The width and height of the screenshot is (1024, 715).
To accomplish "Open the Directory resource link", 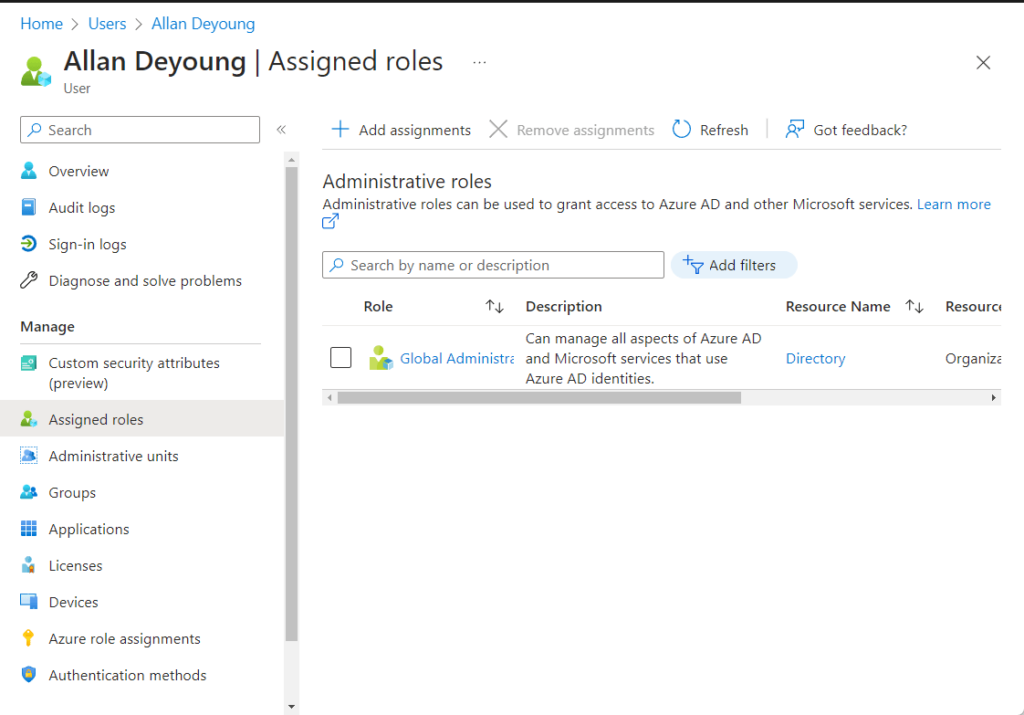I will coord(815,358).
